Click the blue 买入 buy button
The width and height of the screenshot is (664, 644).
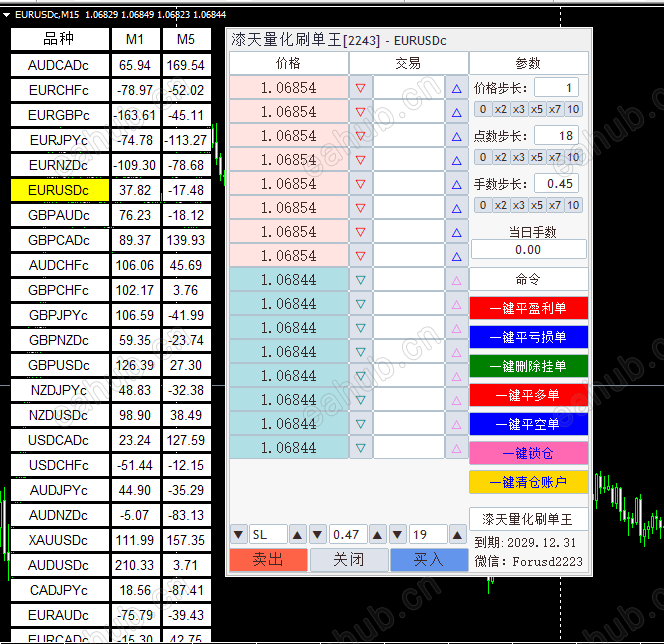pyautogui.click(x=429, y=559)
